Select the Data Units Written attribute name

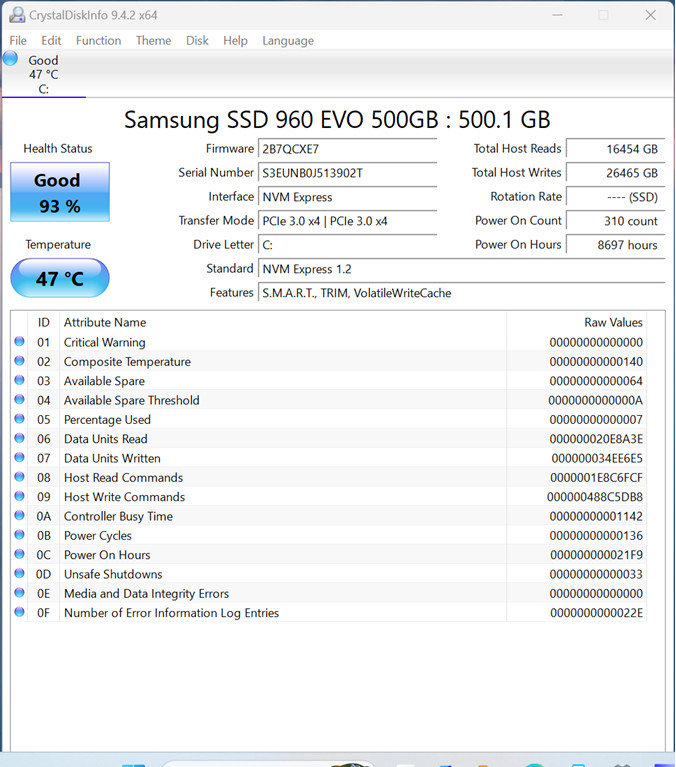[x=112, y=458]
